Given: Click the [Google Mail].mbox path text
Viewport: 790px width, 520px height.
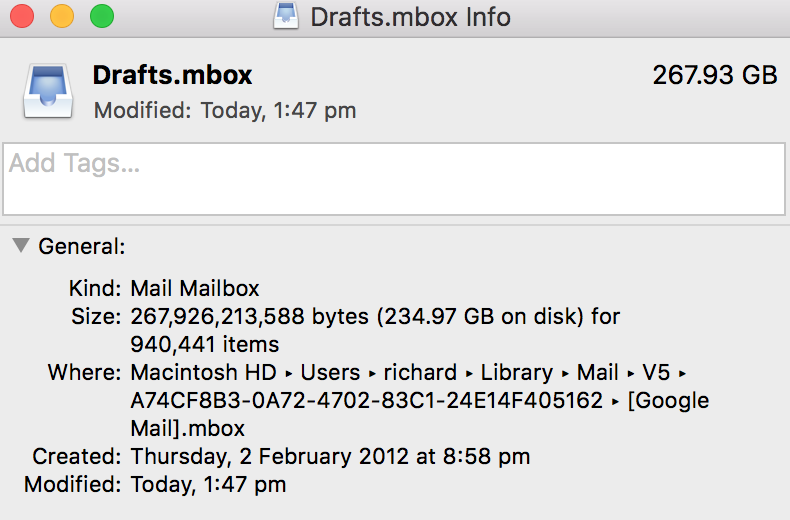Looking at the screenshot, I should tap(187, 429).
